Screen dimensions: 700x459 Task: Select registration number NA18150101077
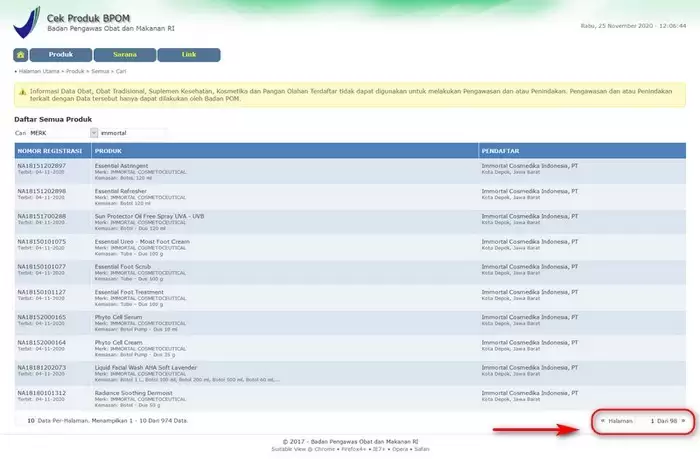pyautogui.click(x=42, y=267)
